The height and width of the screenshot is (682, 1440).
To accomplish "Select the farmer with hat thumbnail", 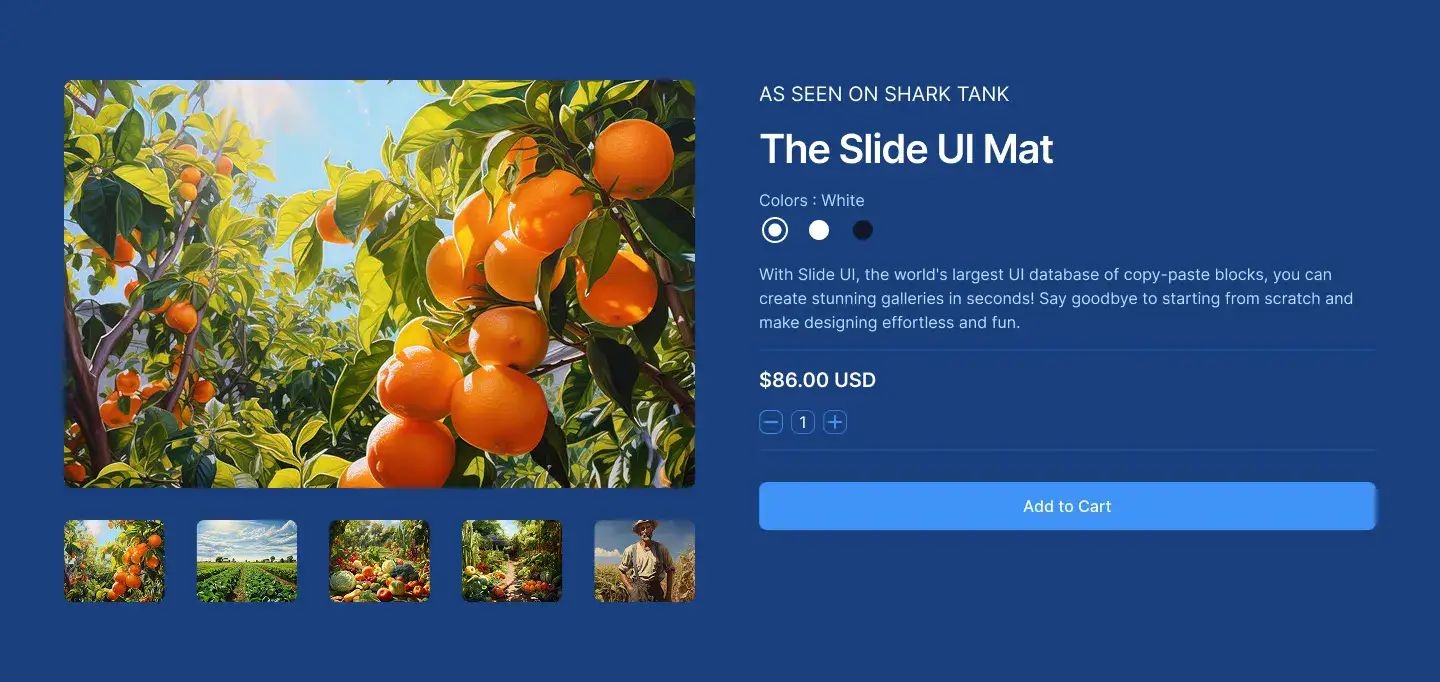I will (x=644, y=561).
